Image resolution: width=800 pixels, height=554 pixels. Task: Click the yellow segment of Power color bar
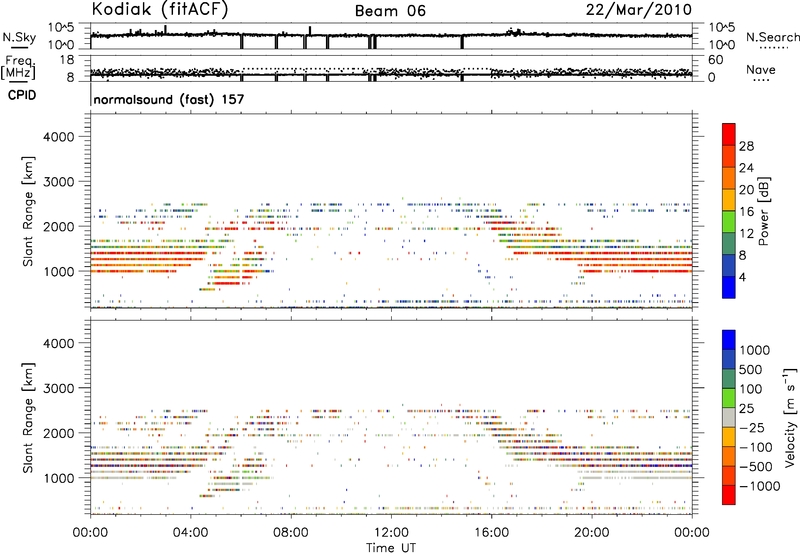click(x=729, y=199)
